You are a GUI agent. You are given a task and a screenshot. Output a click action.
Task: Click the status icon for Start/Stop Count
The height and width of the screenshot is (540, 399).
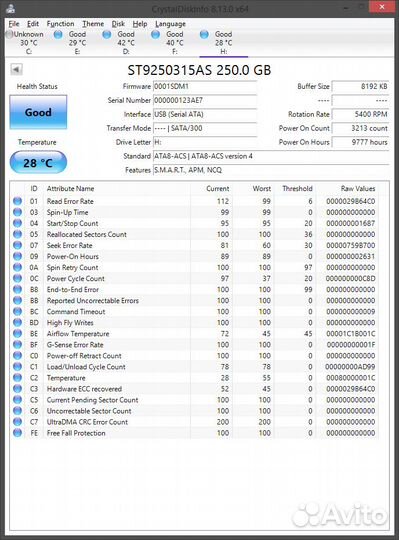coord(17,223)
